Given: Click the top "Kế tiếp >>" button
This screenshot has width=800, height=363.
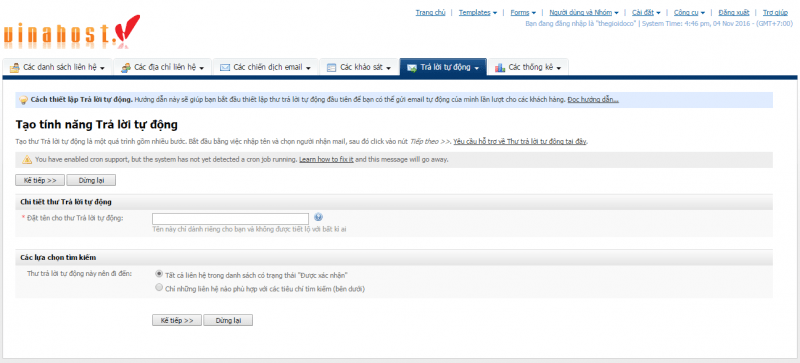Looking at the screenshot, I should [40, 180].
